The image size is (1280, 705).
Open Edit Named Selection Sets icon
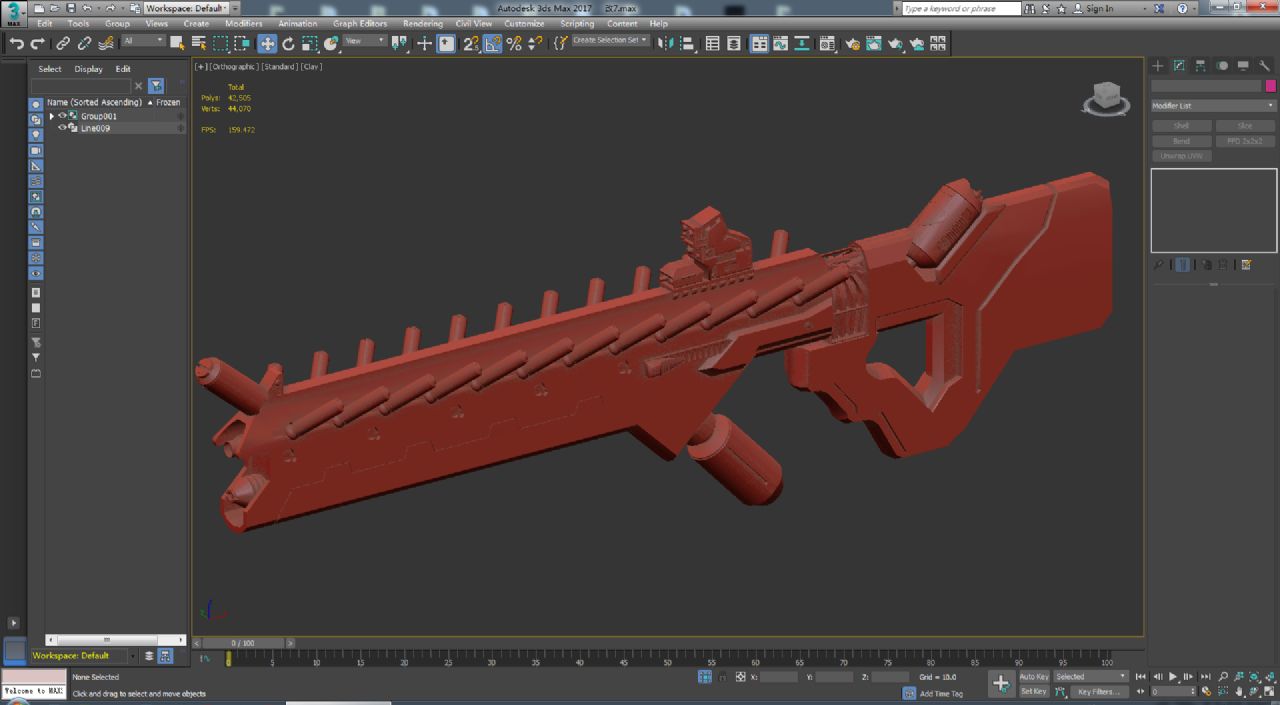tap(560, 43)
